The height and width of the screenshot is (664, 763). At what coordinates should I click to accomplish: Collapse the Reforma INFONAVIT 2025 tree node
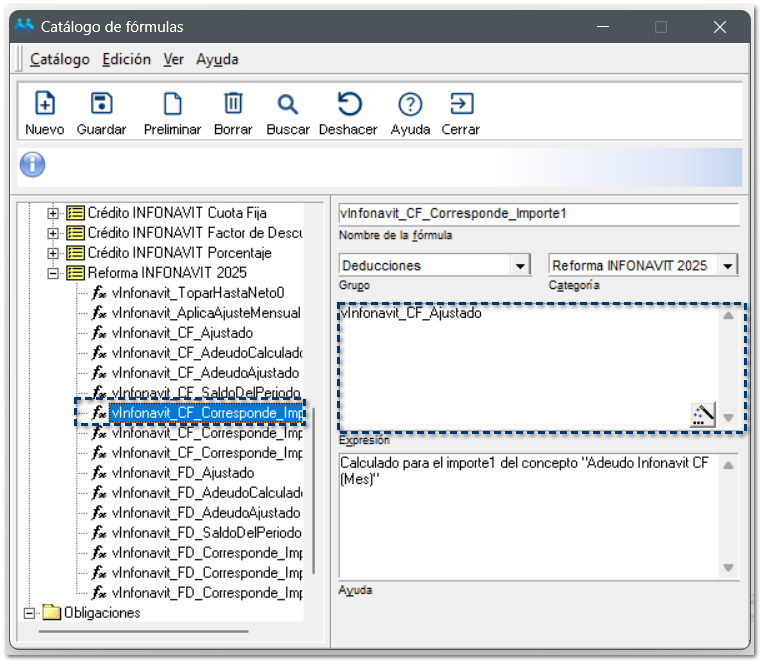[x=54, y=273]
